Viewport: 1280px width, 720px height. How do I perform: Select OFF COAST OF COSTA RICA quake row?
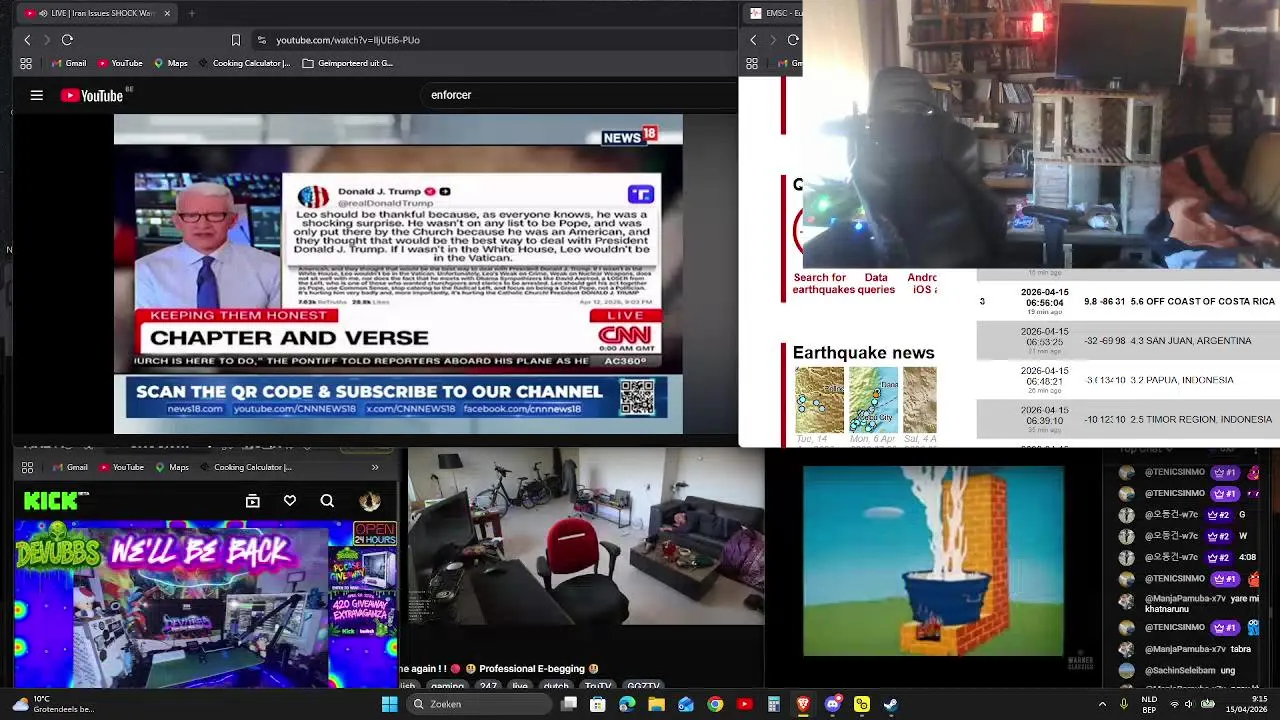(x=1128, y=301)
